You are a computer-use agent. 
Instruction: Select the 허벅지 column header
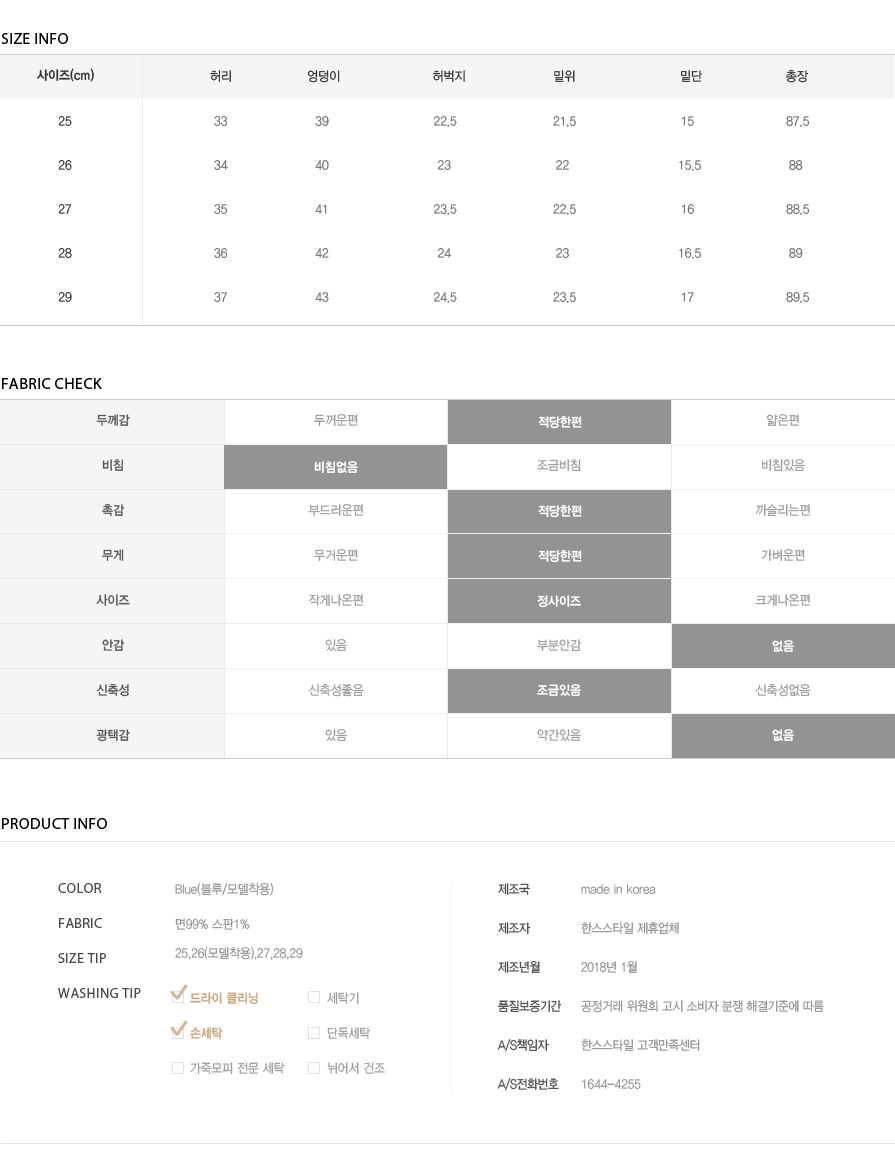(449, 76)
